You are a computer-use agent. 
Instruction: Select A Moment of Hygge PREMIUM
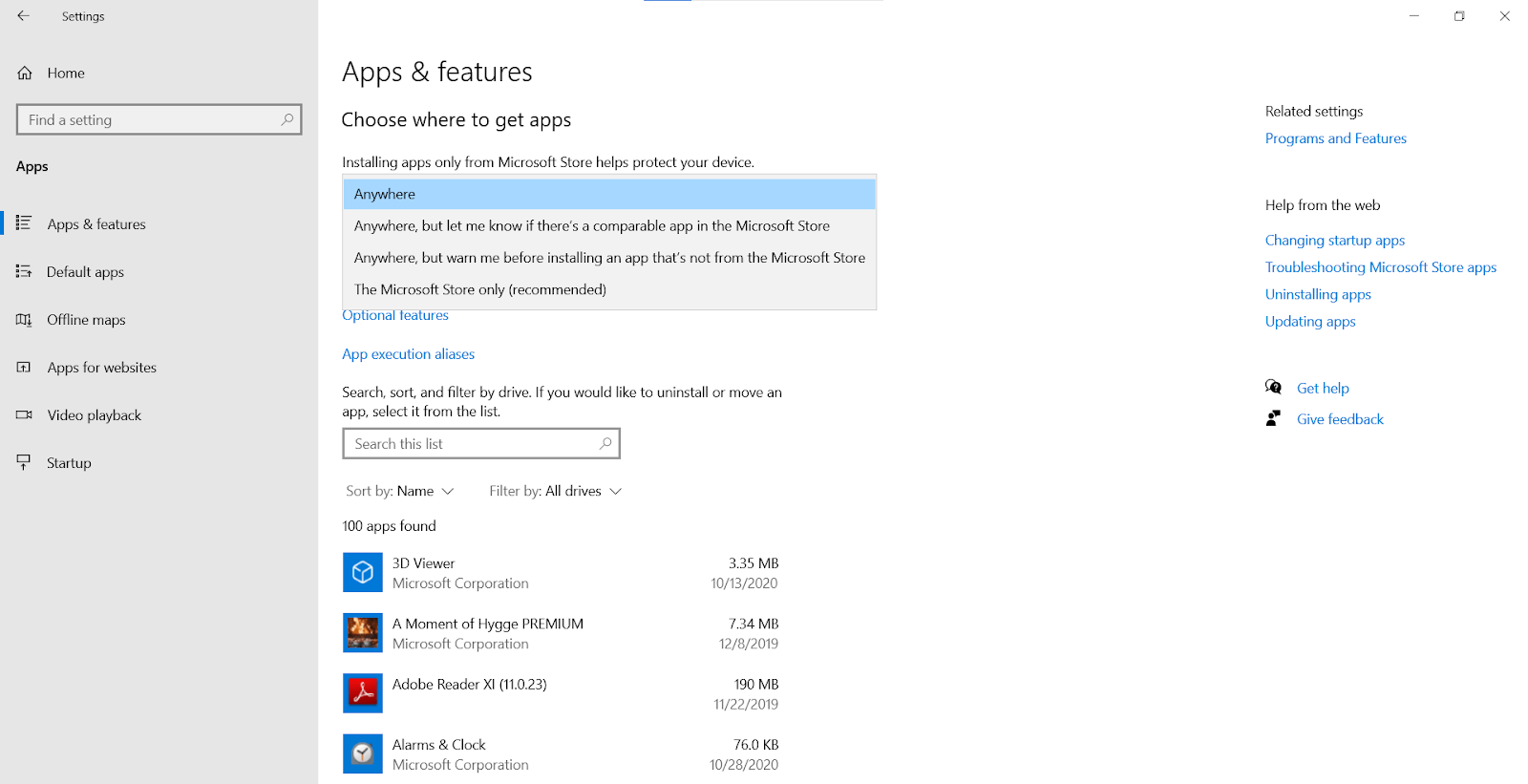click(x=562, y=633)
